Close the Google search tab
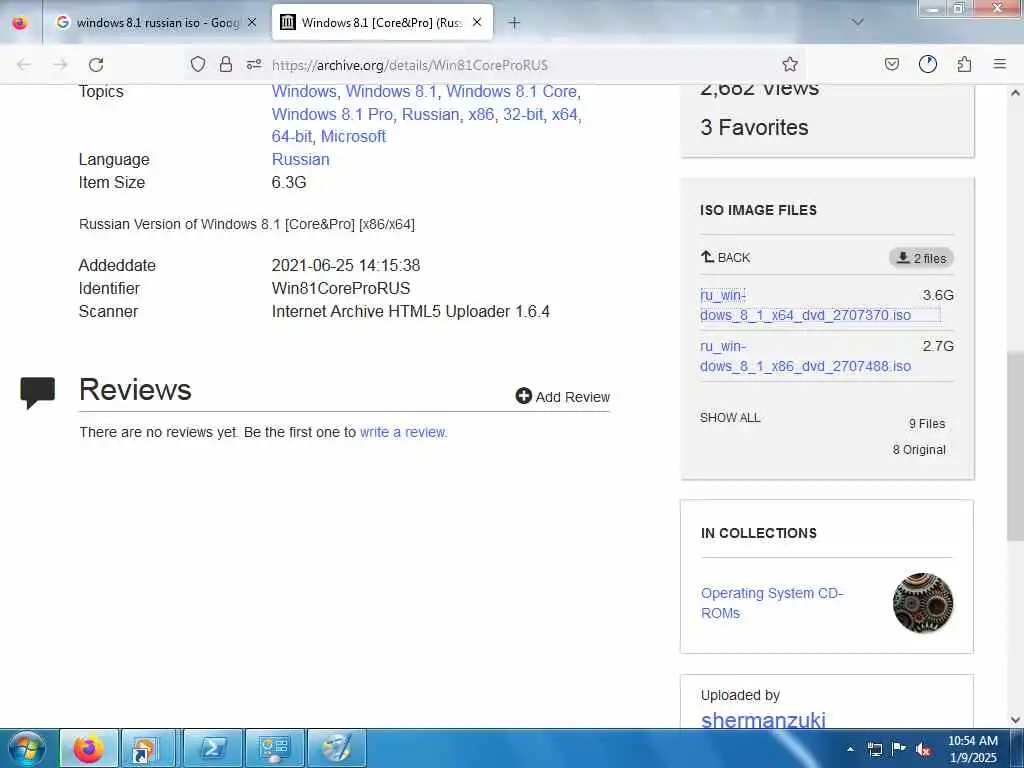The width and height of the screenshot is (1024, 768). pos(252,23)
